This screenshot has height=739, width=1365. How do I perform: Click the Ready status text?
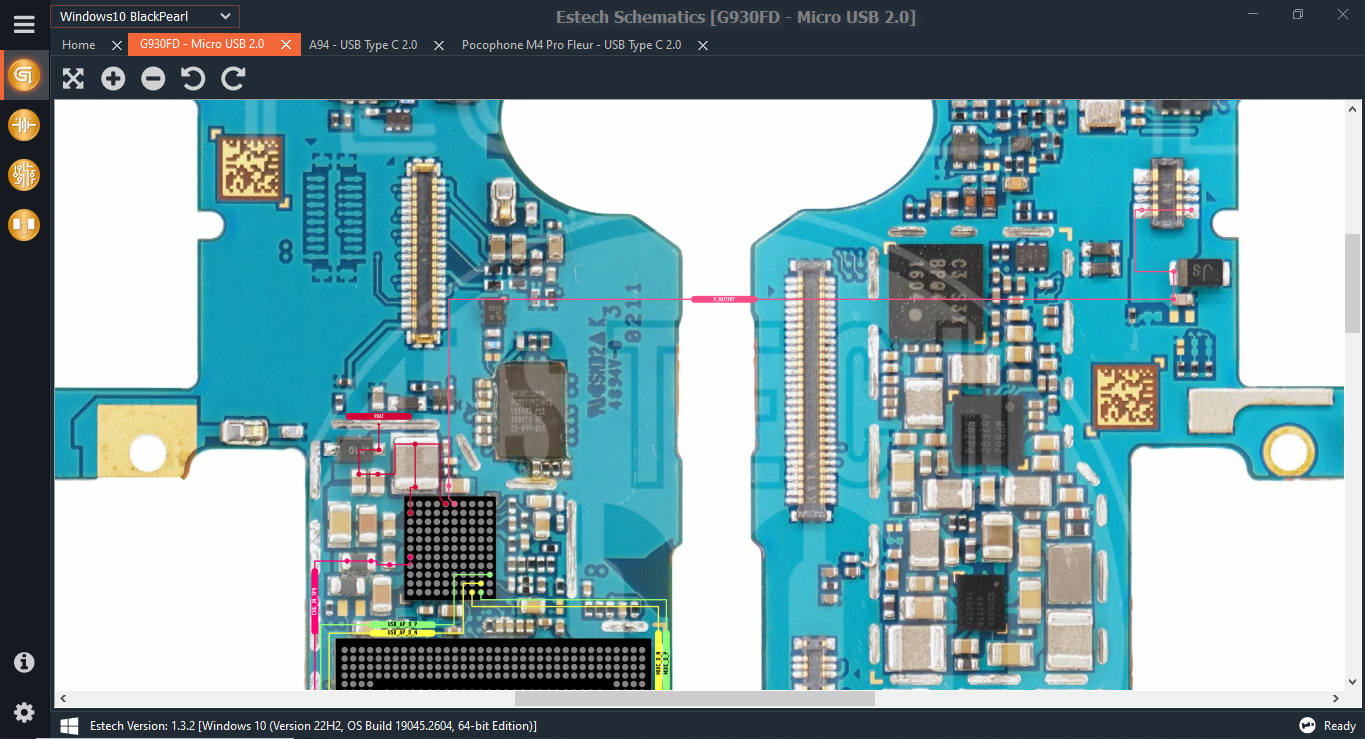tap(1340, 726)
